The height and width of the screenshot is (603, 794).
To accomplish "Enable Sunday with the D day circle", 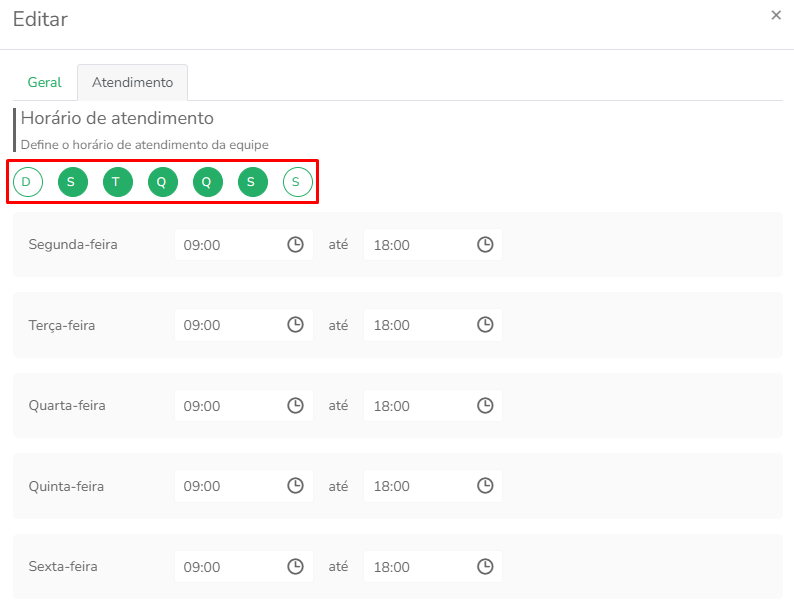I will point(28,182).
